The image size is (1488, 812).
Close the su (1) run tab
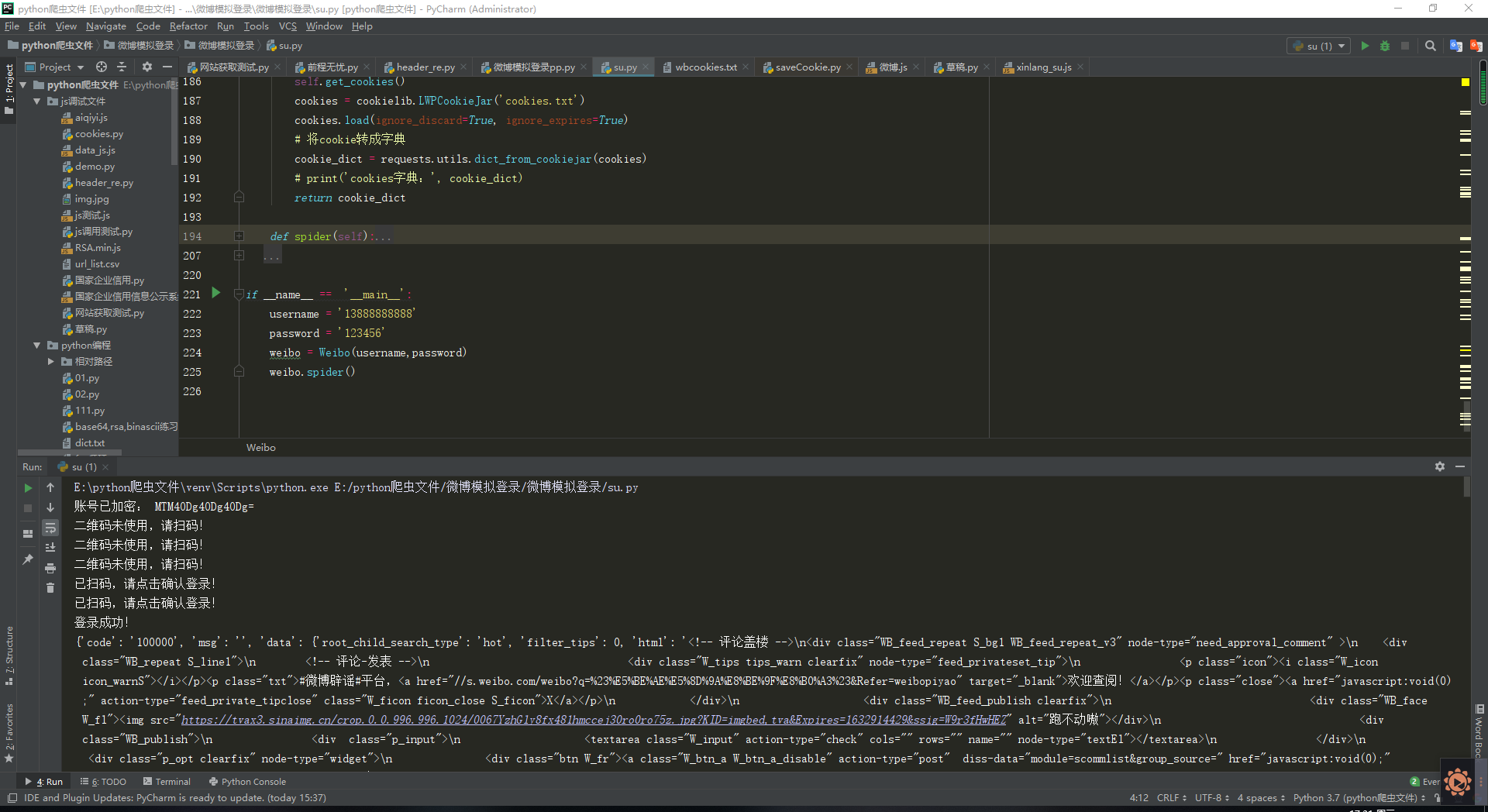point(105,467)
